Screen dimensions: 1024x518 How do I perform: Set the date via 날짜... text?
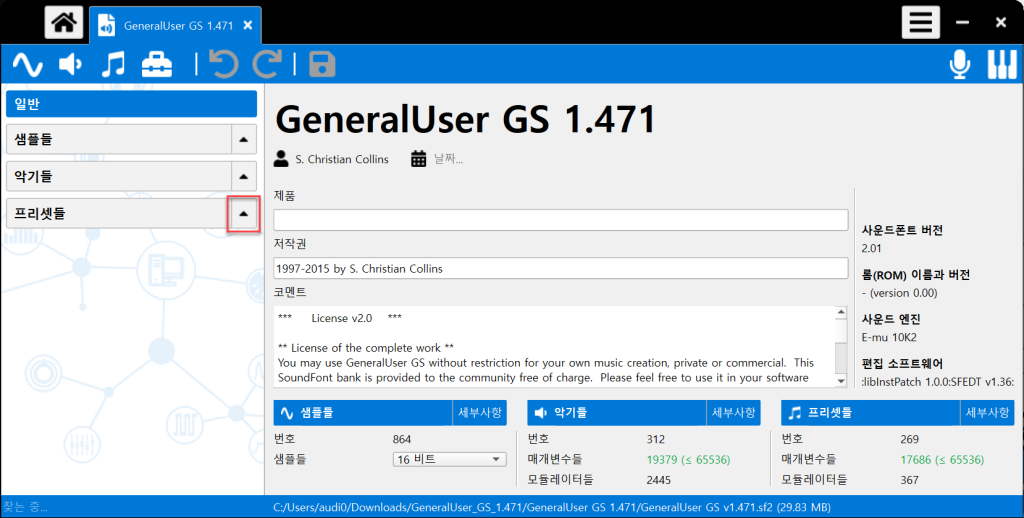(448, 159)
